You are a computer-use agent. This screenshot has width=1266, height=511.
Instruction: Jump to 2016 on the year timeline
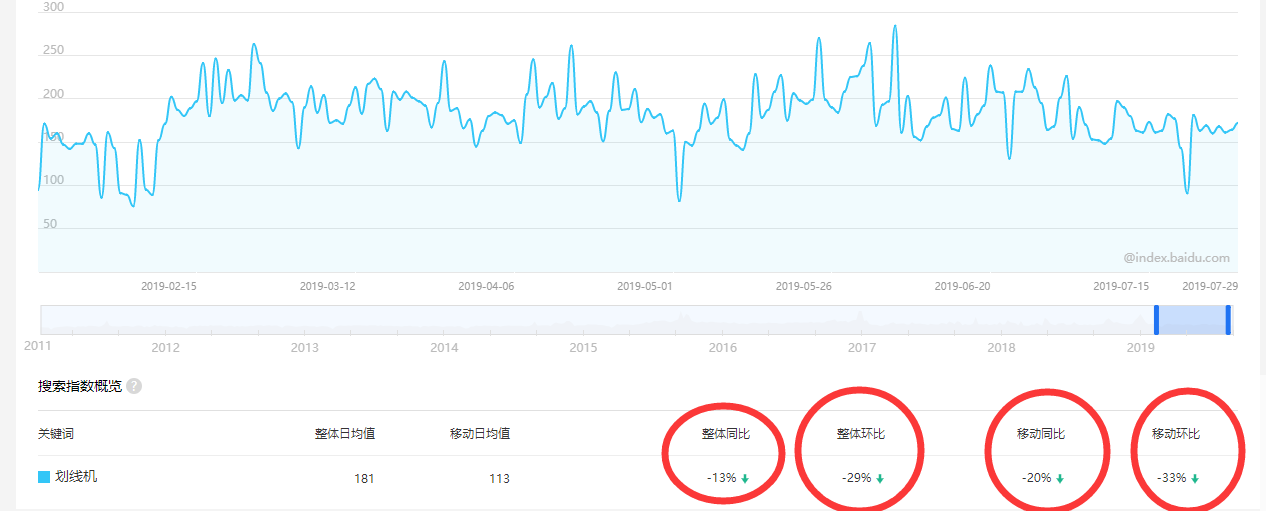722,348
